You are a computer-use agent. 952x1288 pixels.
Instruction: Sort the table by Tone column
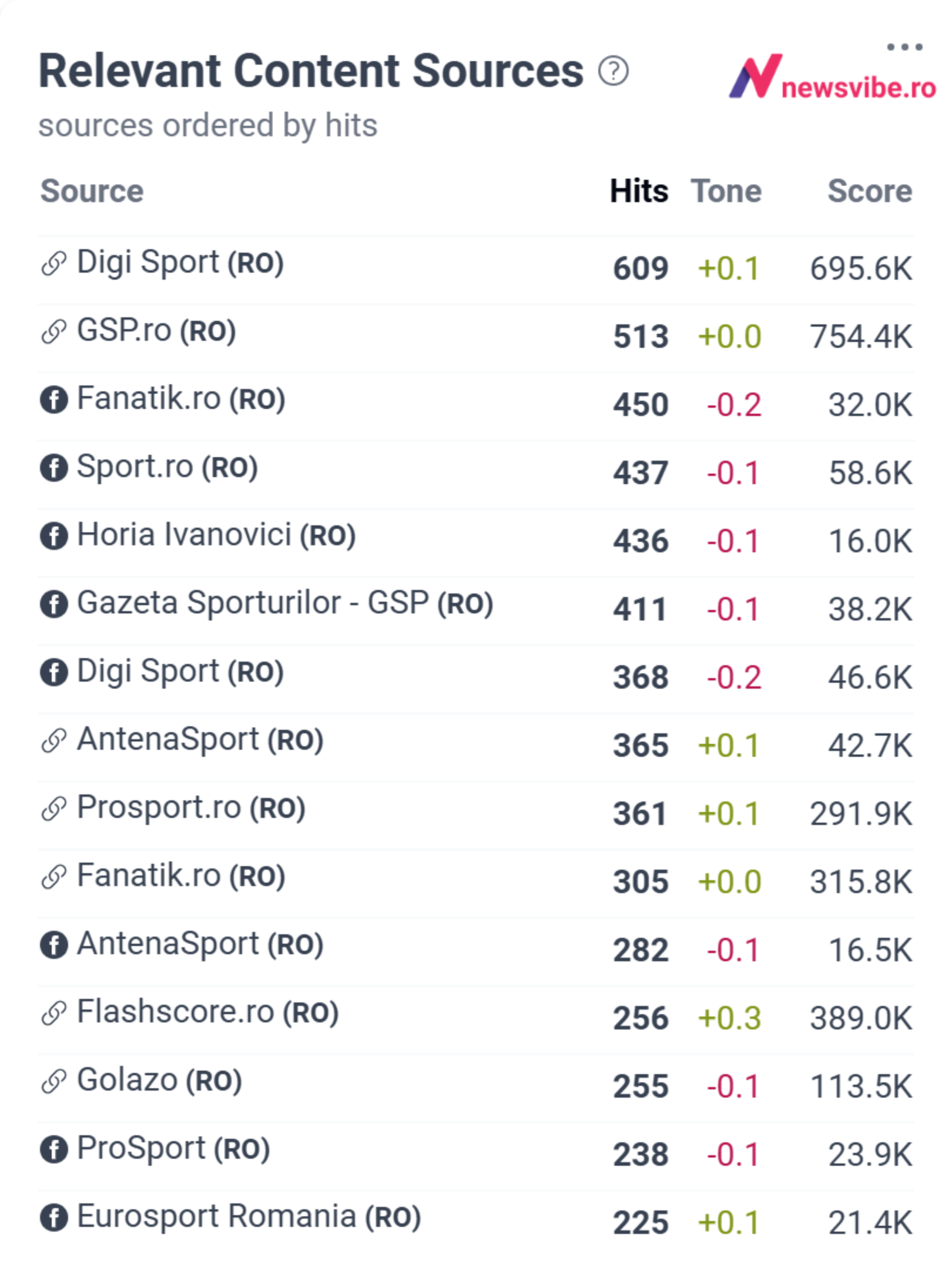[x=726, y=191]
